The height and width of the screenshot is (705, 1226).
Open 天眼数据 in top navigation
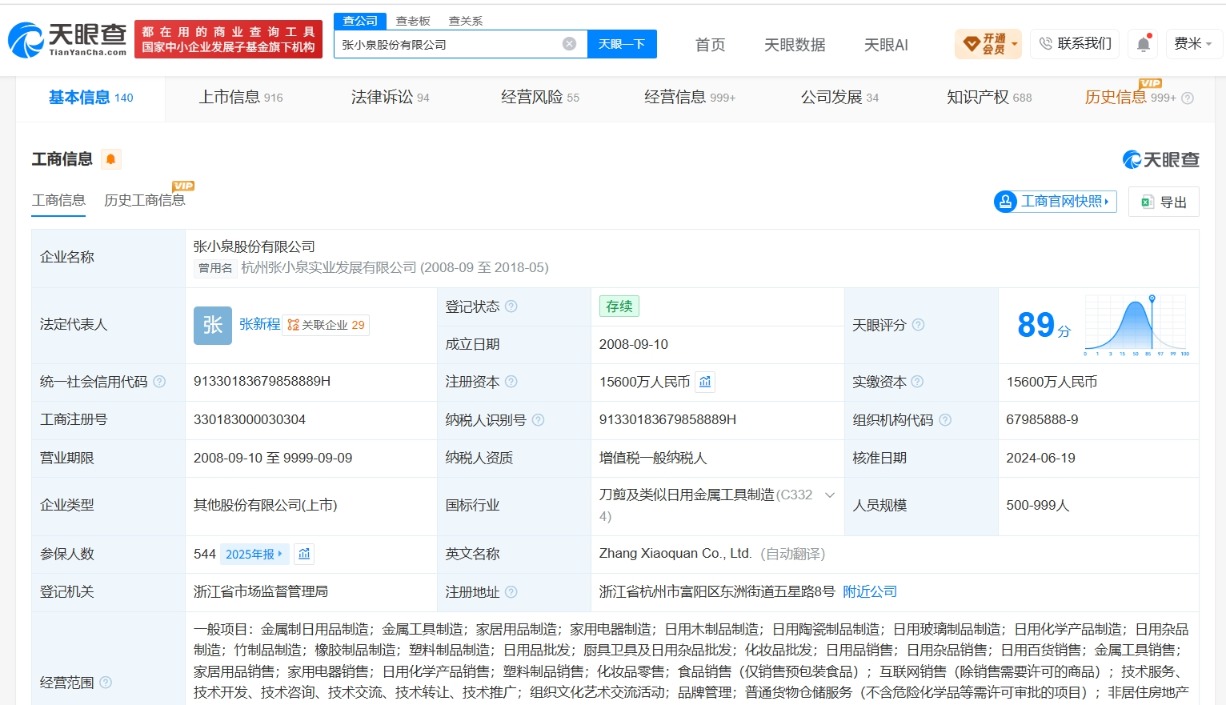tap(795, 44)
